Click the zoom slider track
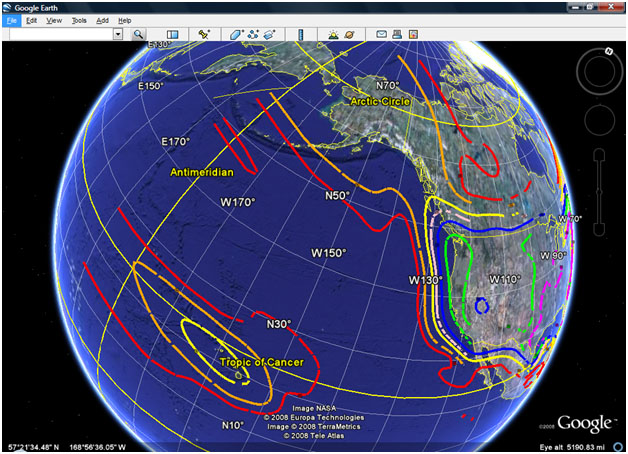The width and height of the screenshot is (628, 454). click(599, 192)
